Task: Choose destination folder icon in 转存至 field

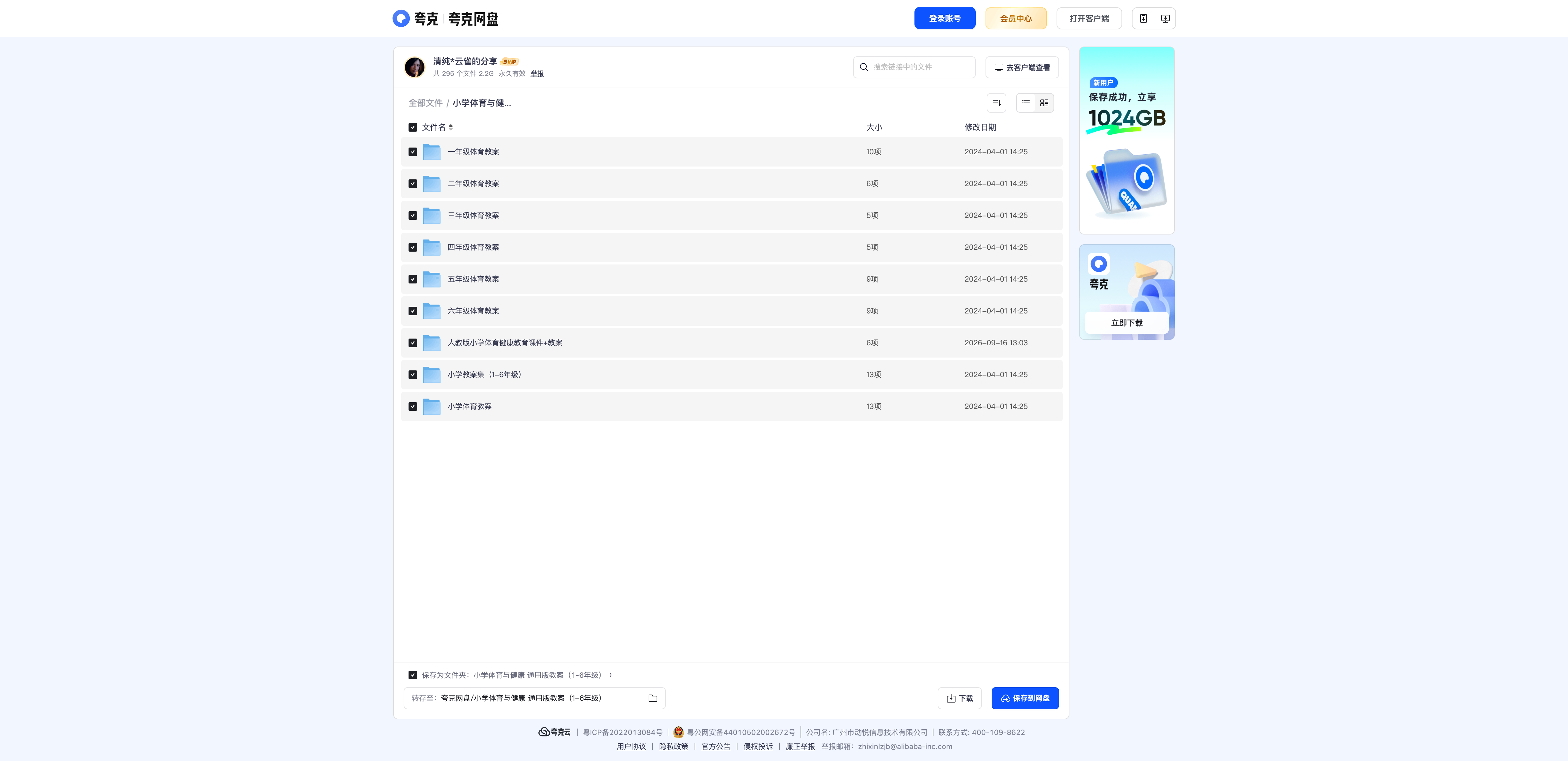Action: [653, 698]
